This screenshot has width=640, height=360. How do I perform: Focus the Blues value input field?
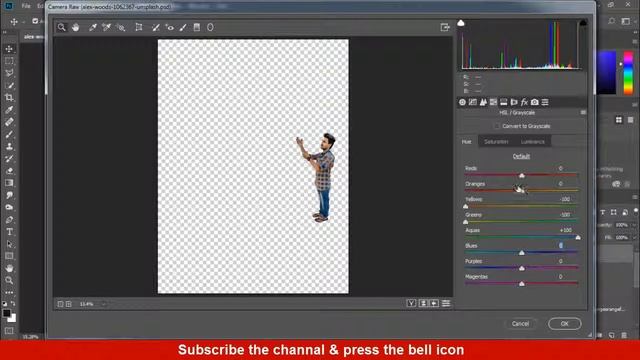[x=561, y=245]
